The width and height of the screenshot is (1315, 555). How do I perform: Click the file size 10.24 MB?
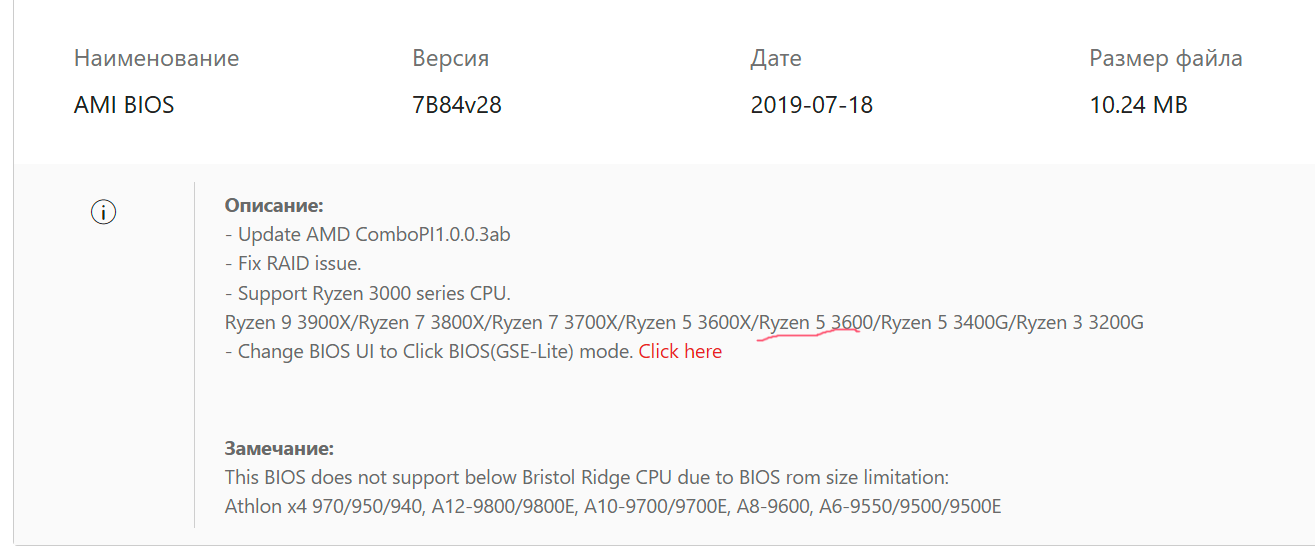1138,105
